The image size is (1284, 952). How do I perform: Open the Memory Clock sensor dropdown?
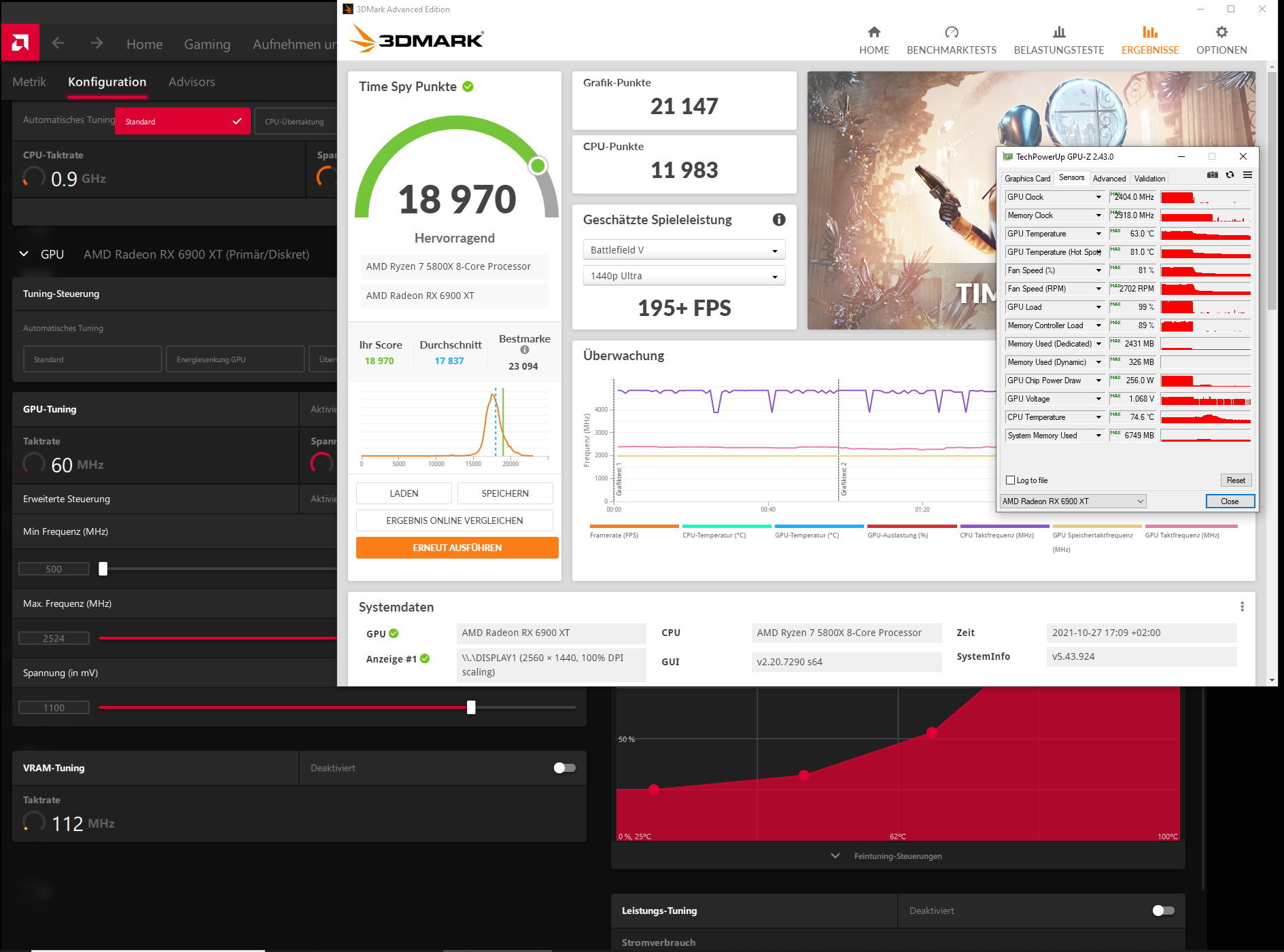click(x=1098, y=215)
